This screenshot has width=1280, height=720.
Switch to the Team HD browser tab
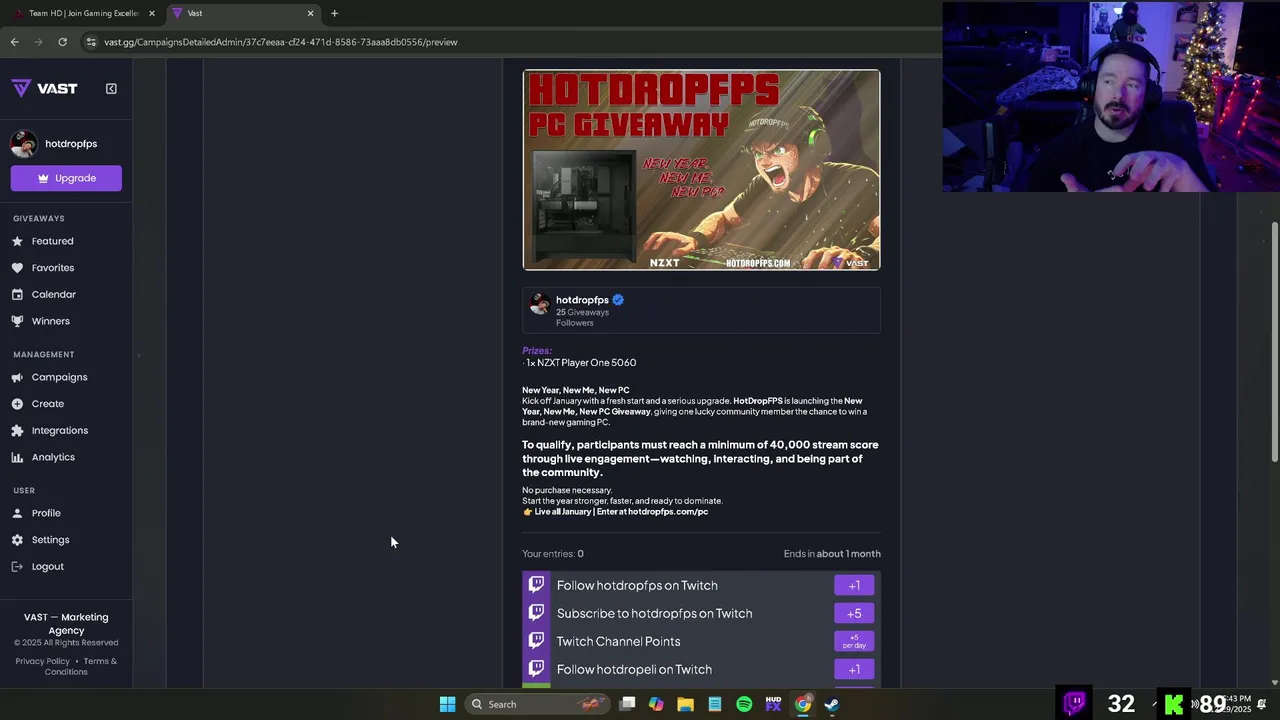[x=84, y=13]
